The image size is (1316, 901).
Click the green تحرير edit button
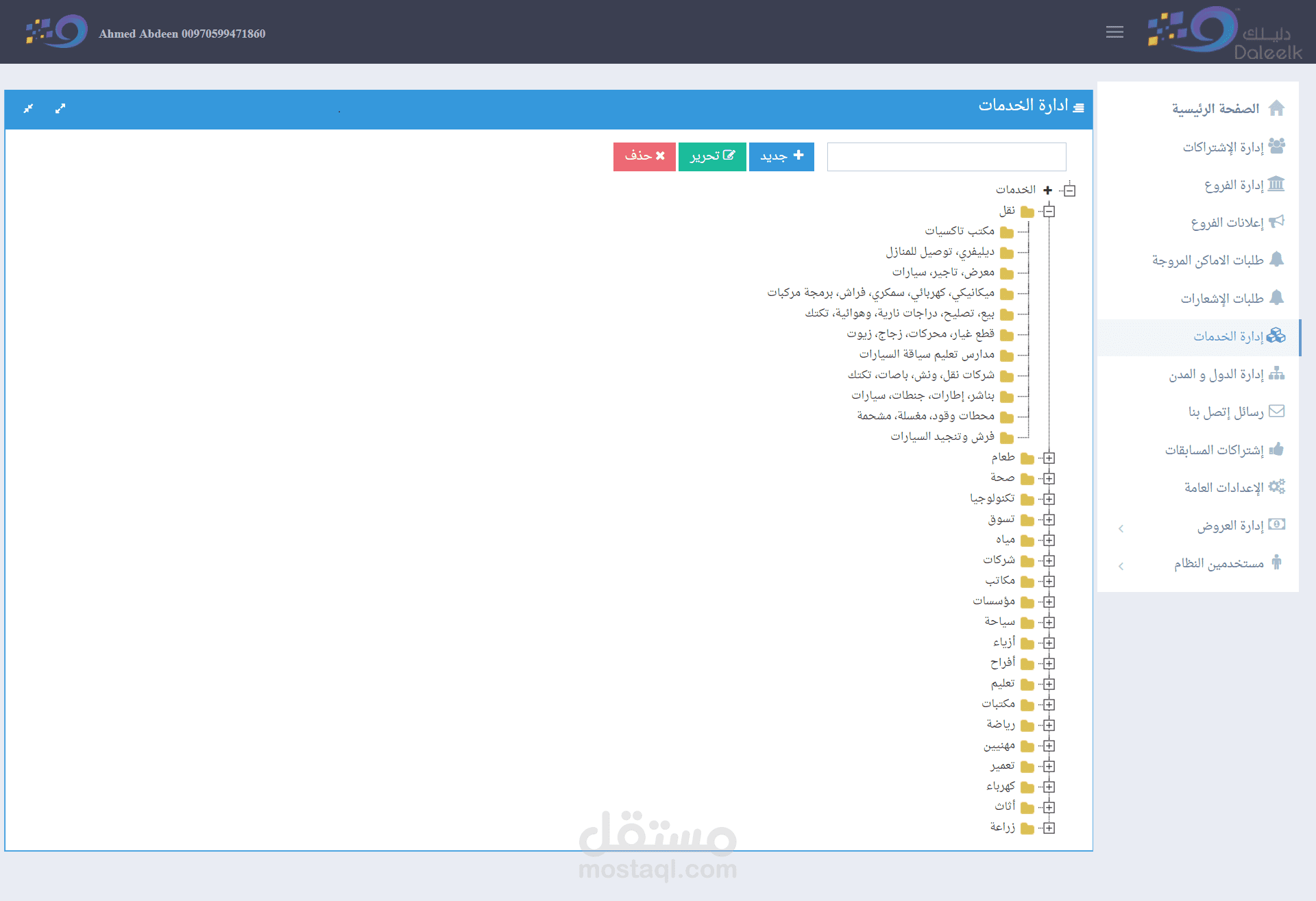tap(712, 156)
